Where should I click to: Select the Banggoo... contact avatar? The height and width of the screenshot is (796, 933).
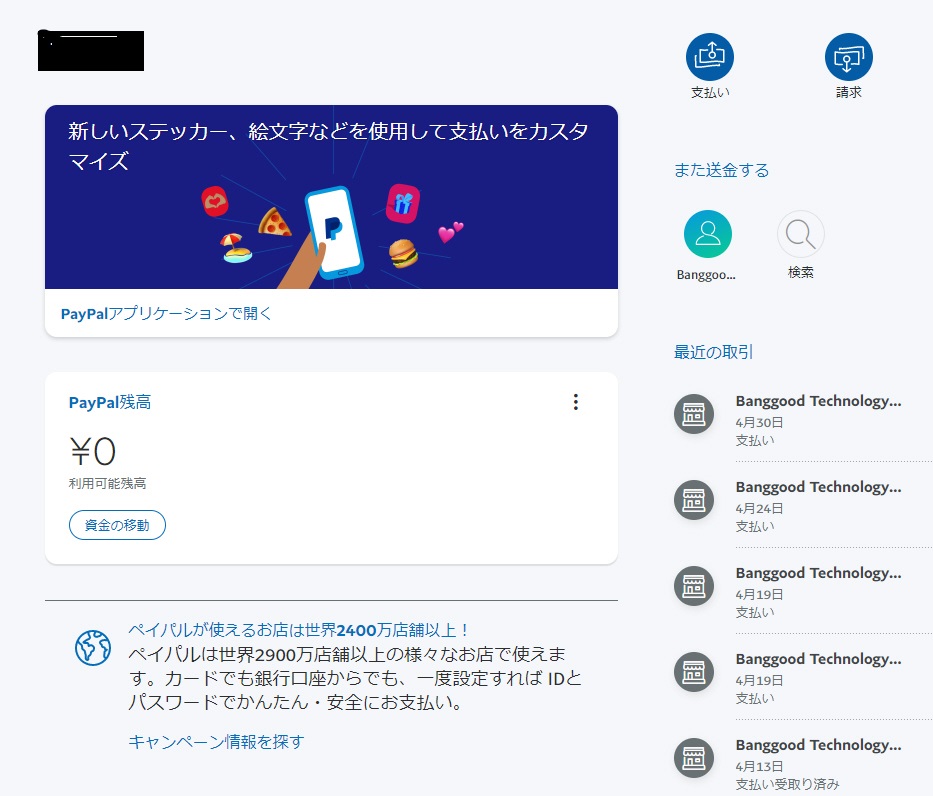coord(707,234)
